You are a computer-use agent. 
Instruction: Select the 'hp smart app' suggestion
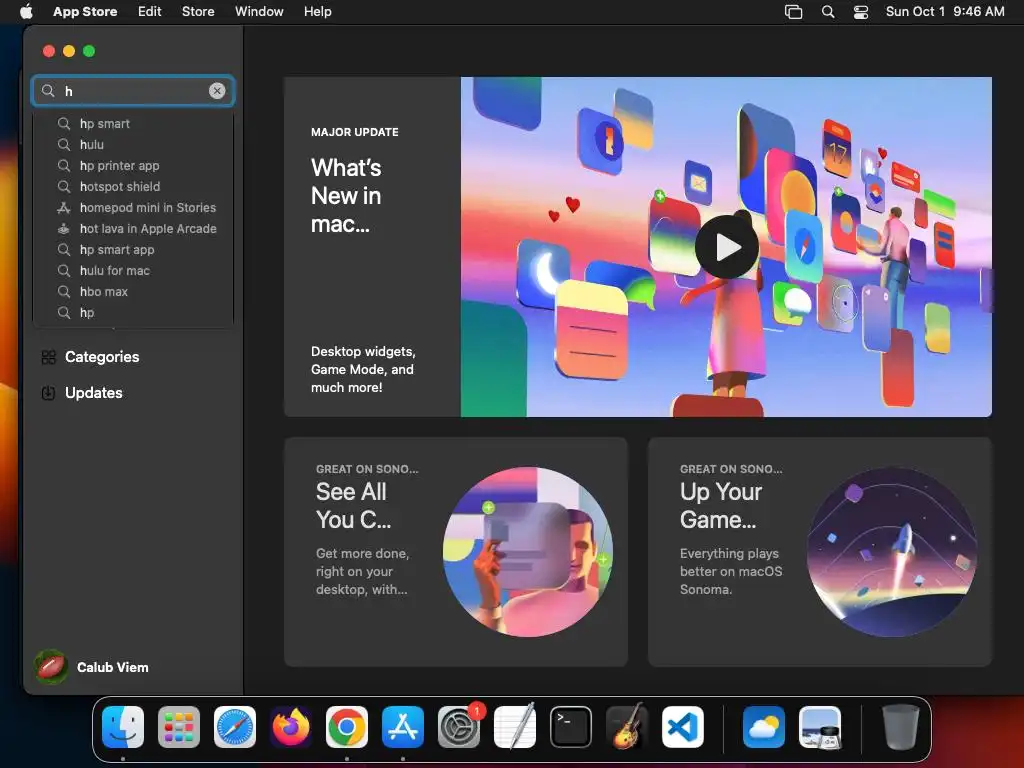[133, 249]
